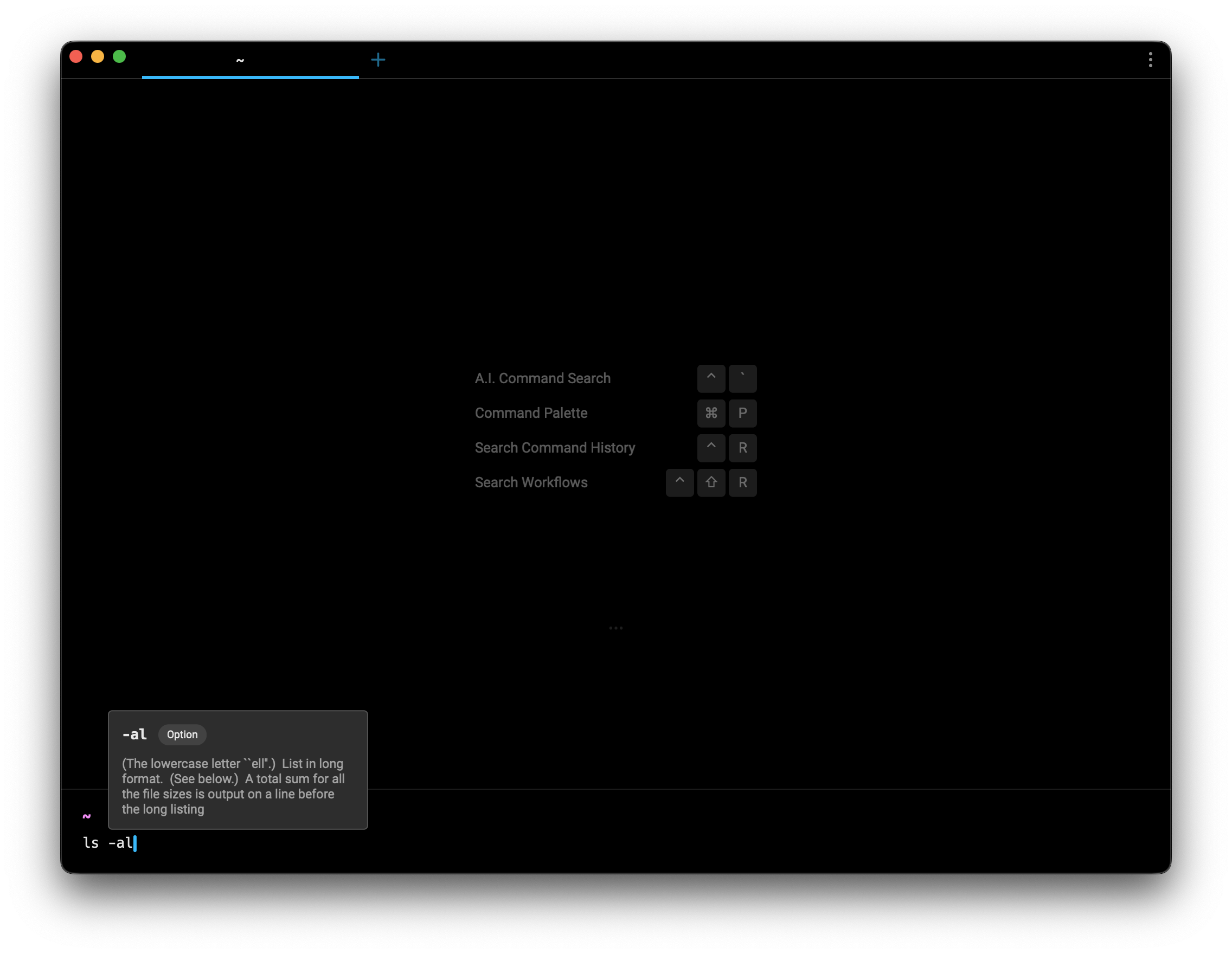
Task: Click the command input after ls -al
Action: pyautogui.click(x=136, y=844)
